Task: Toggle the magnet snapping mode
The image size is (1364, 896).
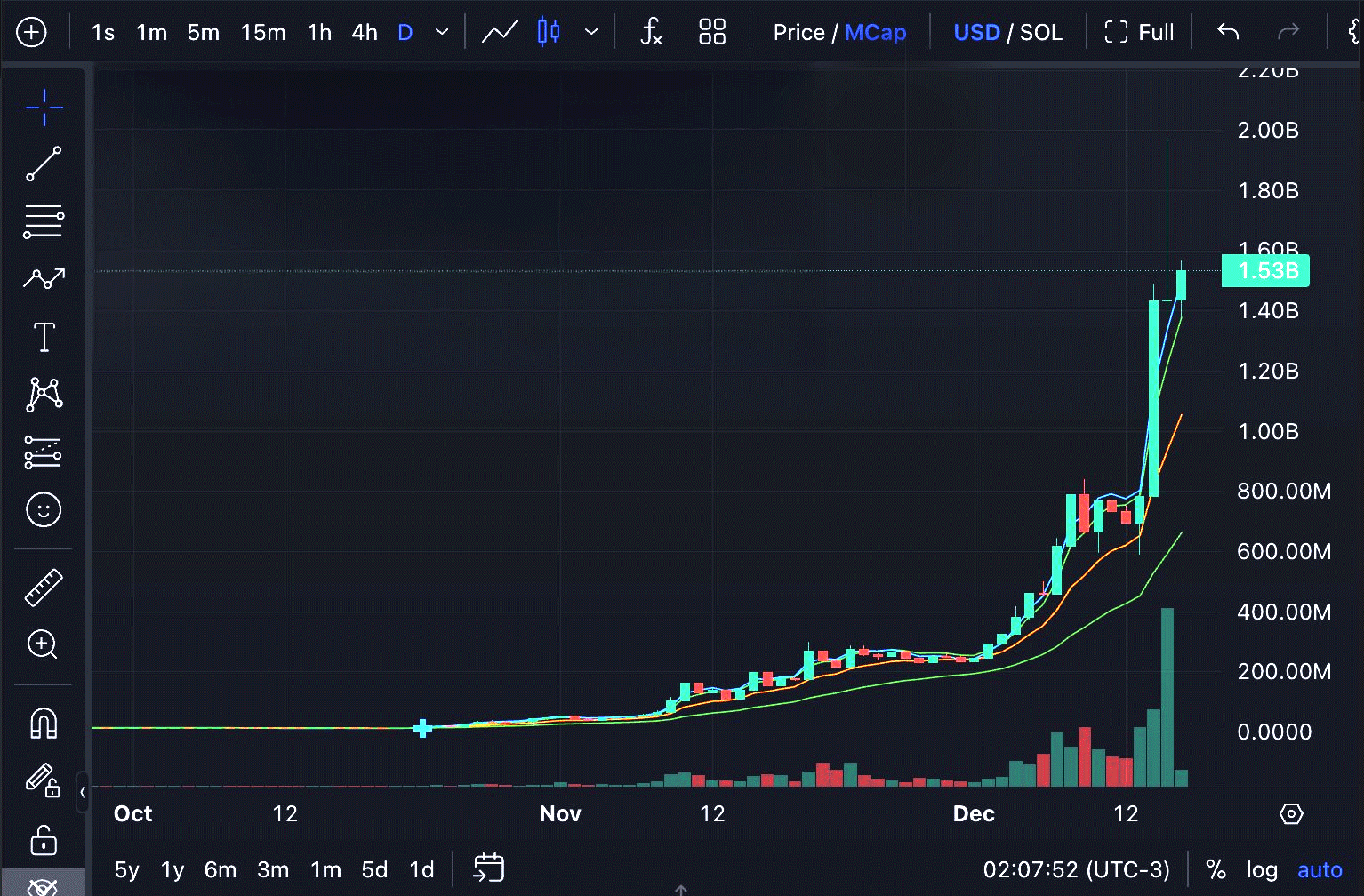Action: (x=44, y=724)
